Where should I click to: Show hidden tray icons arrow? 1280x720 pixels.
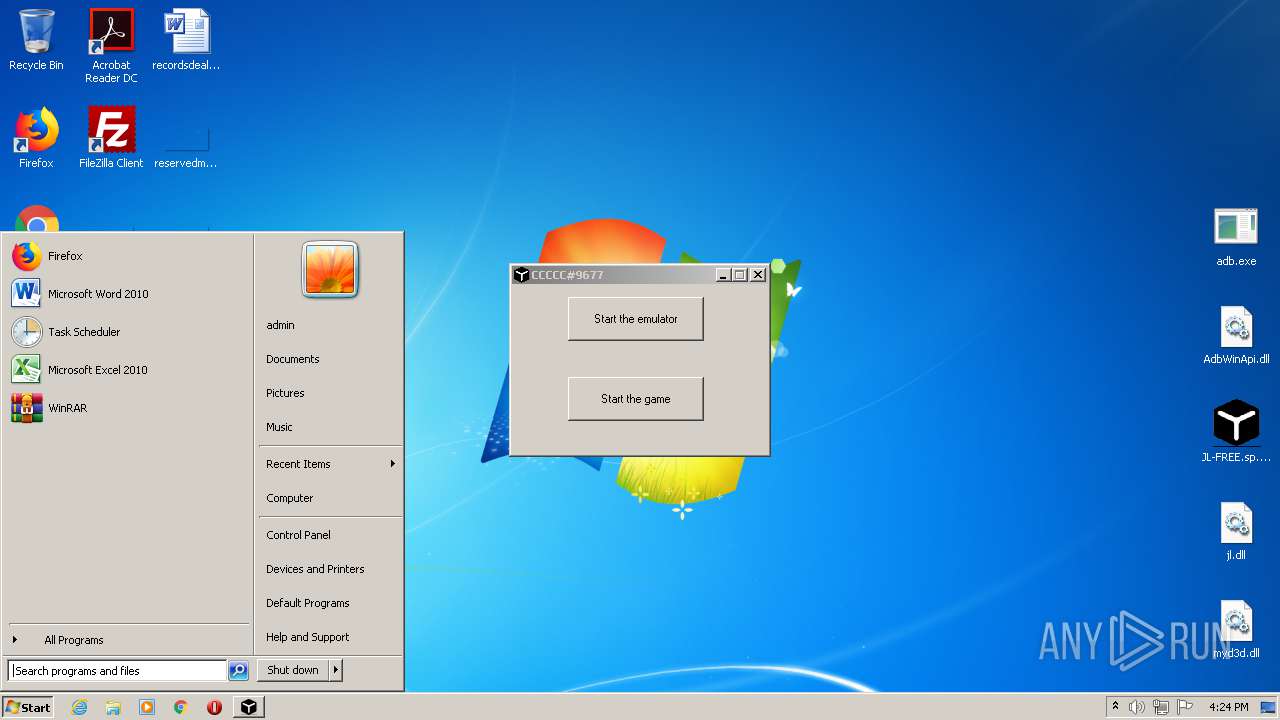pos(1115,707)
